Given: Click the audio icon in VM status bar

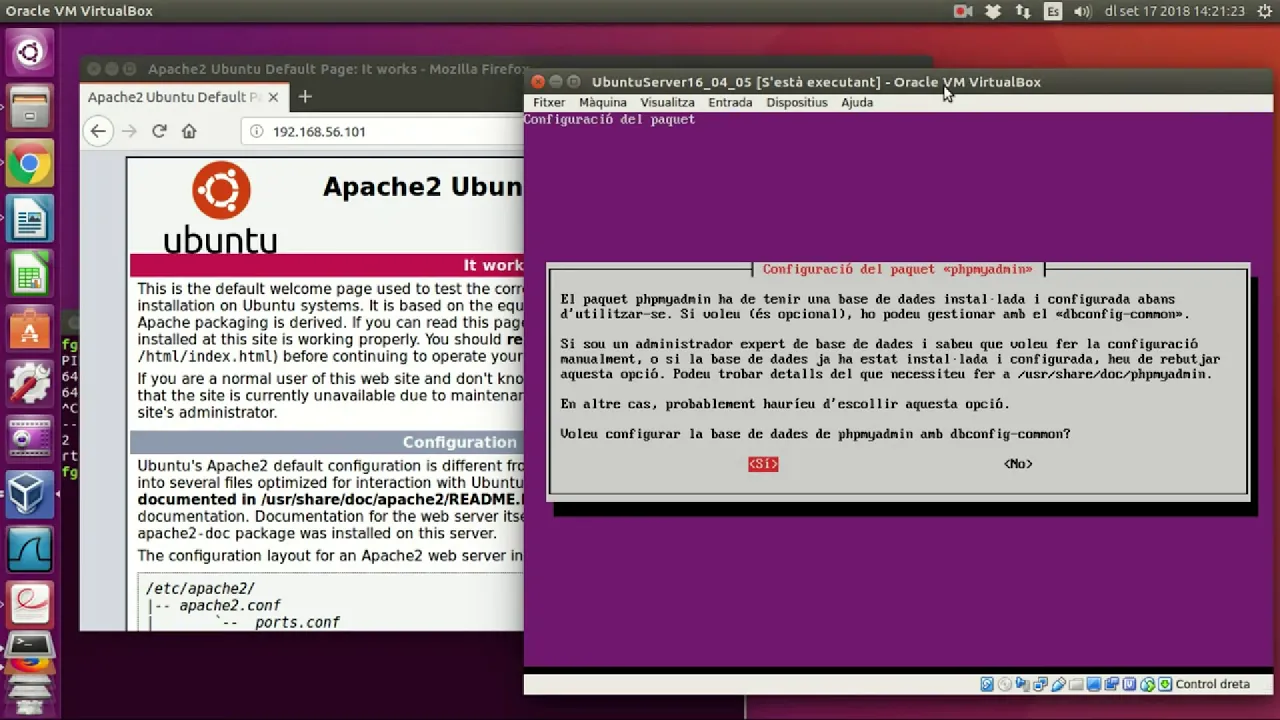Looking at the screenshot, I should [1022, 684].
